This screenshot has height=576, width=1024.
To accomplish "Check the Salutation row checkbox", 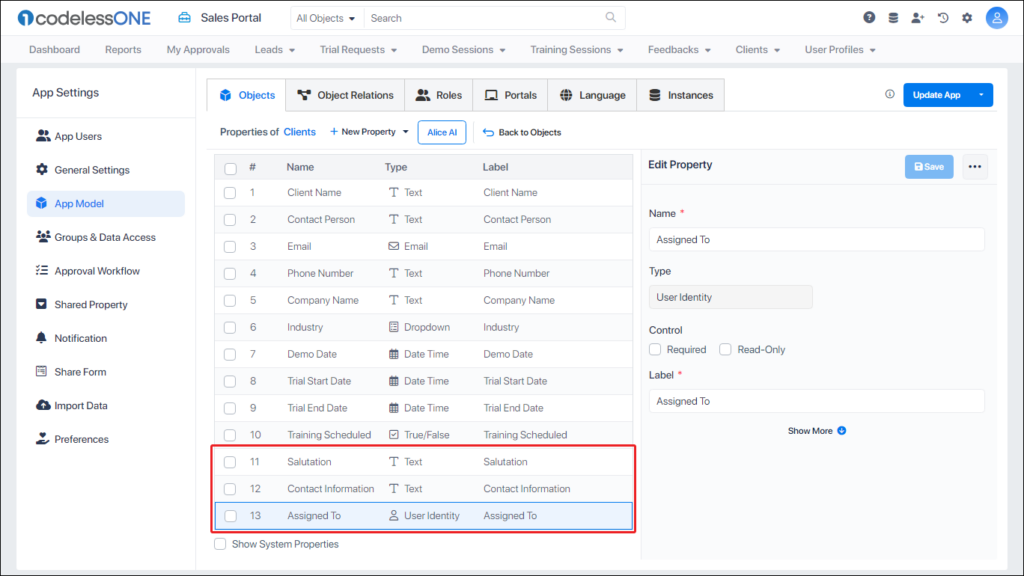I will [x=230, y=462].
